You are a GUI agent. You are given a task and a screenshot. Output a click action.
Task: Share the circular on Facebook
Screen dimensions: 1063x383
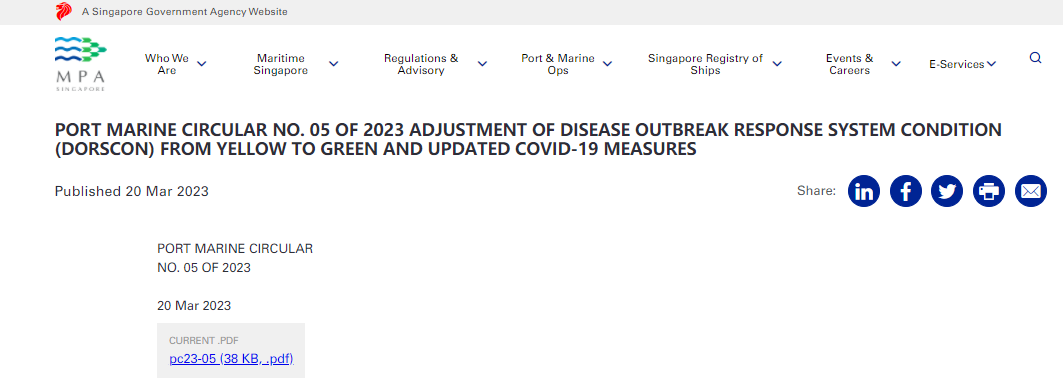click(906, 191)
